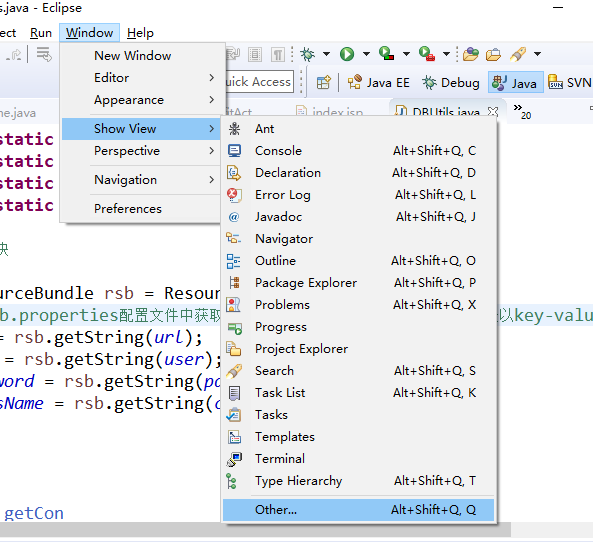Click the green Run toolbar button
593x542 pixels.
tap(347, 54)
